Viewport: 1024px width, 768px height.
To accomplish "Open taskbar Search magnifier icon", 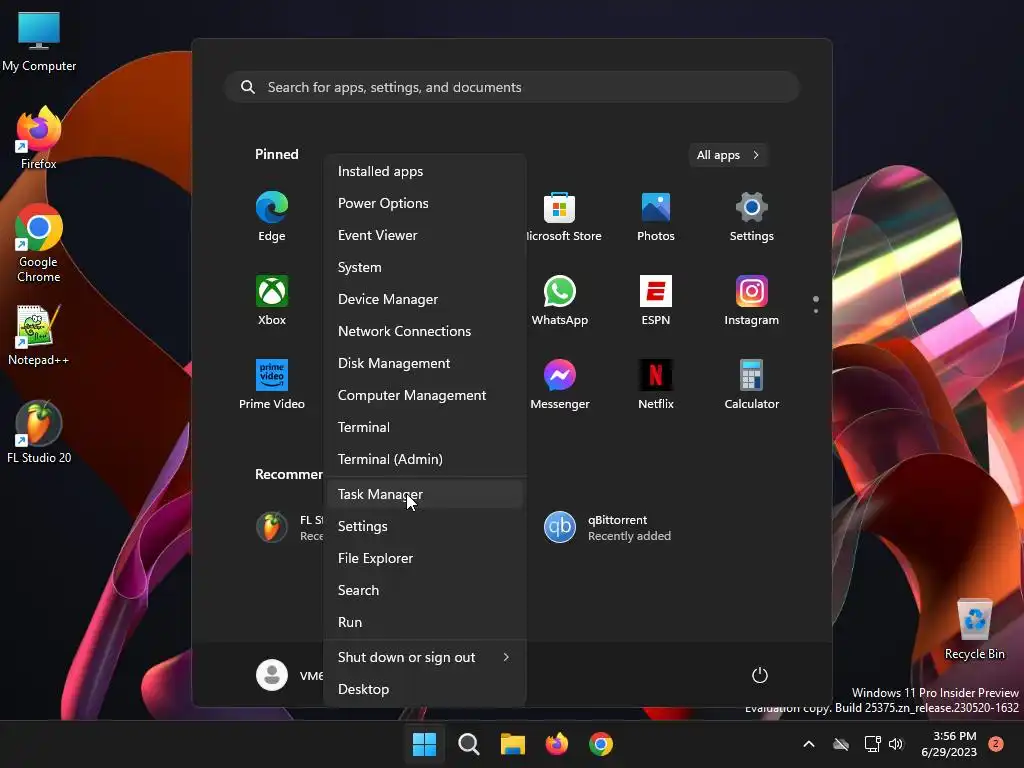I will [468, 744].
